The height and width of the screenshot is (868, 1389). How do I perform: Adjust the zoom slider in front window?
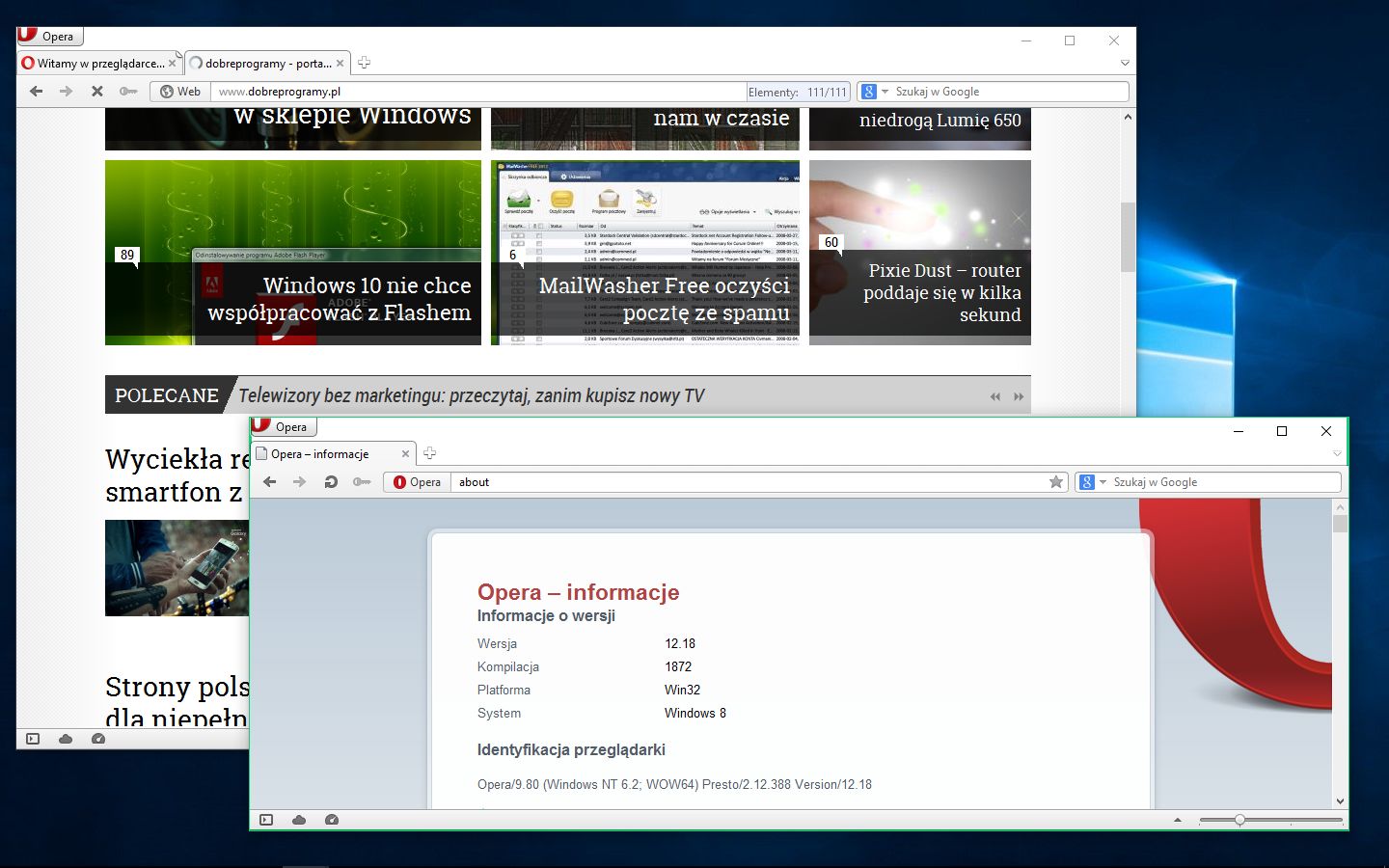pyautogui.click(x=1270, y=820)
